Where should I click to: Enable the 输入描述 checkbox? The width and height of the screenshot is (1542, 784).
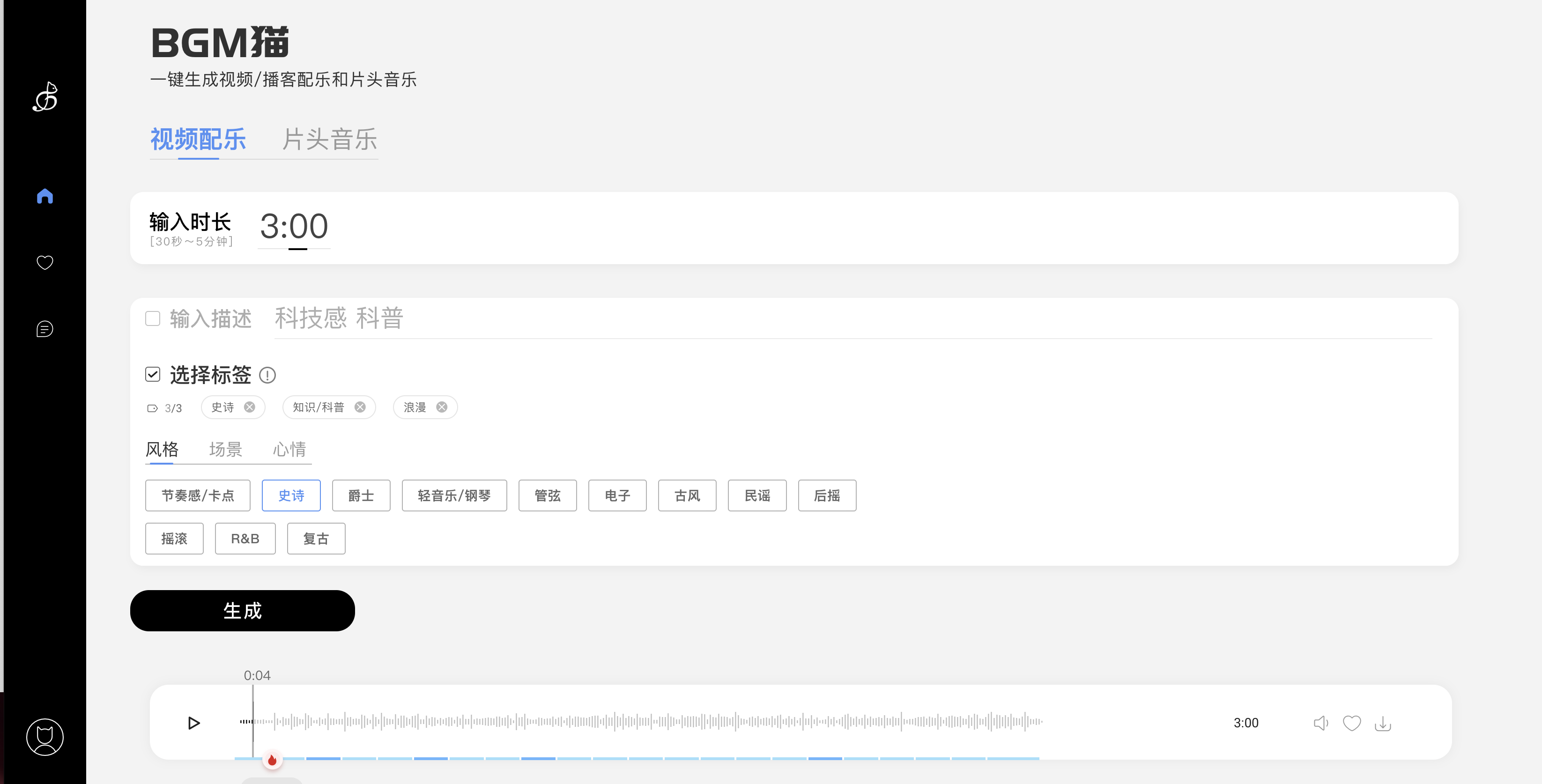(x=153, y=318)
